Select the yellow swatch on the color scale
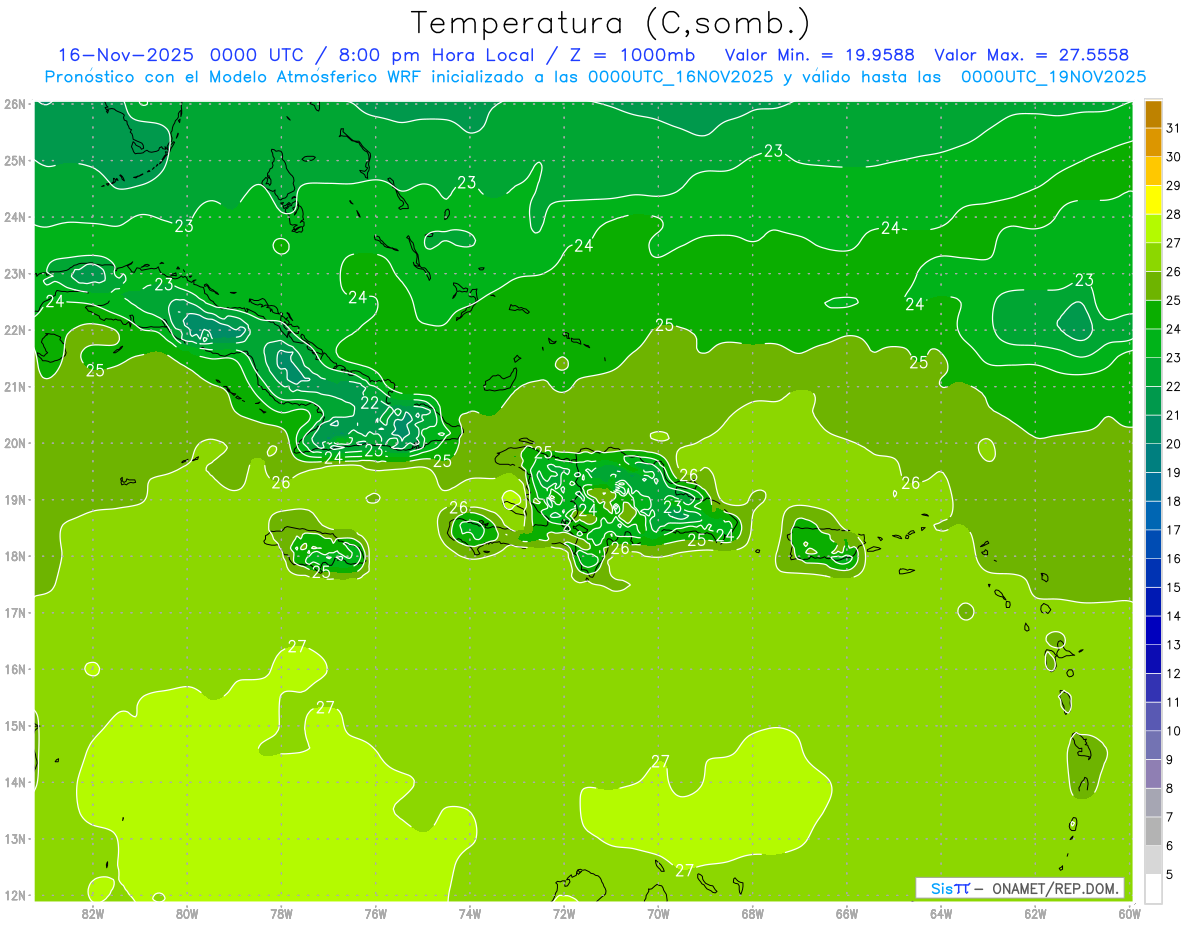 (1153, 200)
